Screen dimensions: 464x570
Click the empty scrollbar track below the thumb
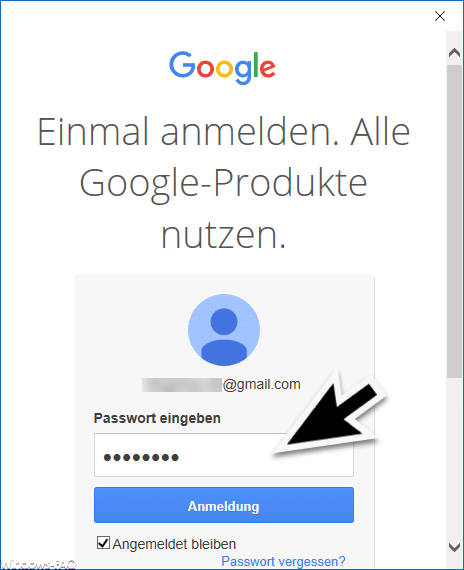point(454,458)
